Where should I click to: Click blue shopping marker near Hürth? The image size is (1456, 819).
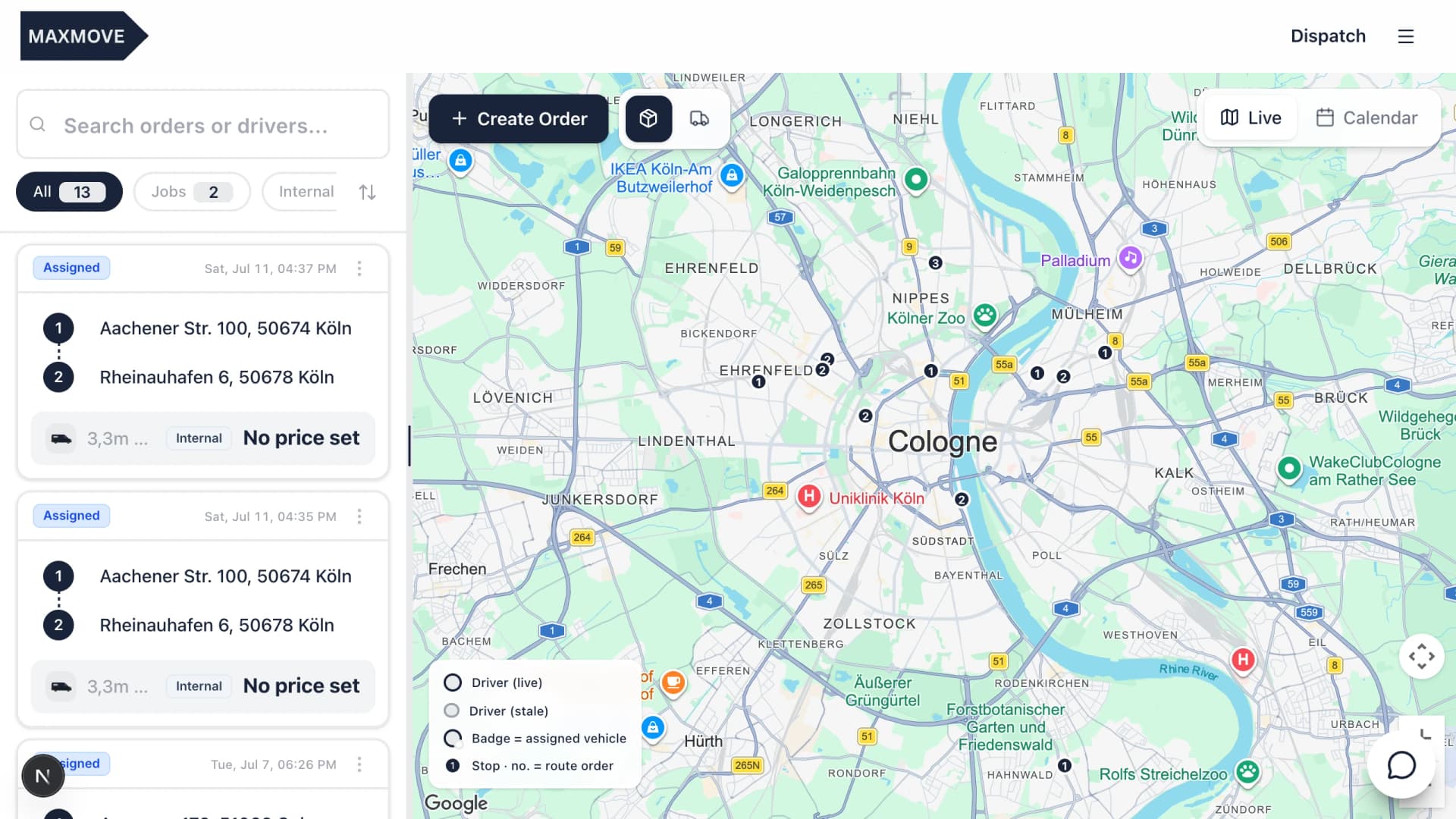point(653,728)
